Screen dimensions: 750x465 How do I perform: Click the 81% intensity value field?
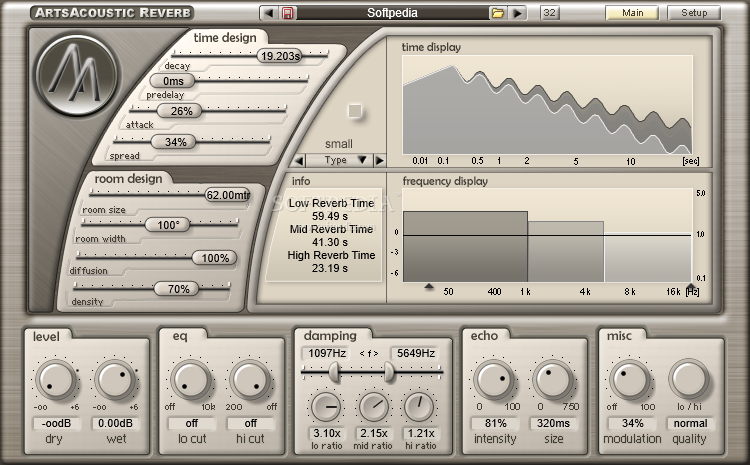pyautogui.click(x=495, y=423)
